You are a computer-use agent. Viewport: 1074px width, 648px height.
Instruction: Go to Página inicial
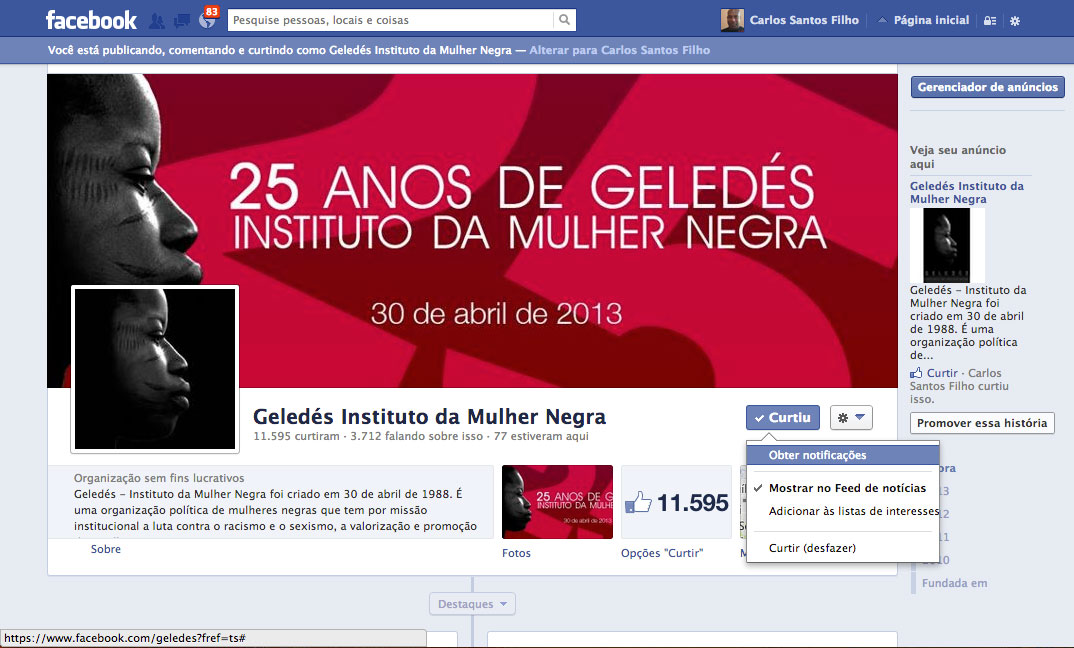click(932, 21)
